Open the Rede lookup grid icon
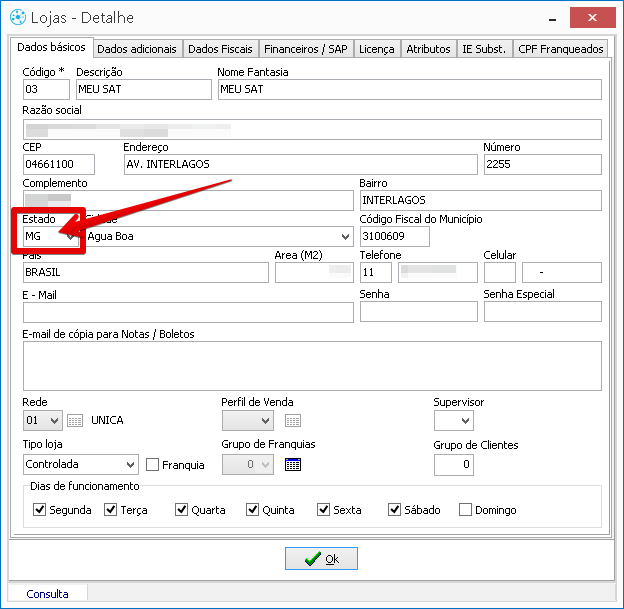 (x=75, y=420)
